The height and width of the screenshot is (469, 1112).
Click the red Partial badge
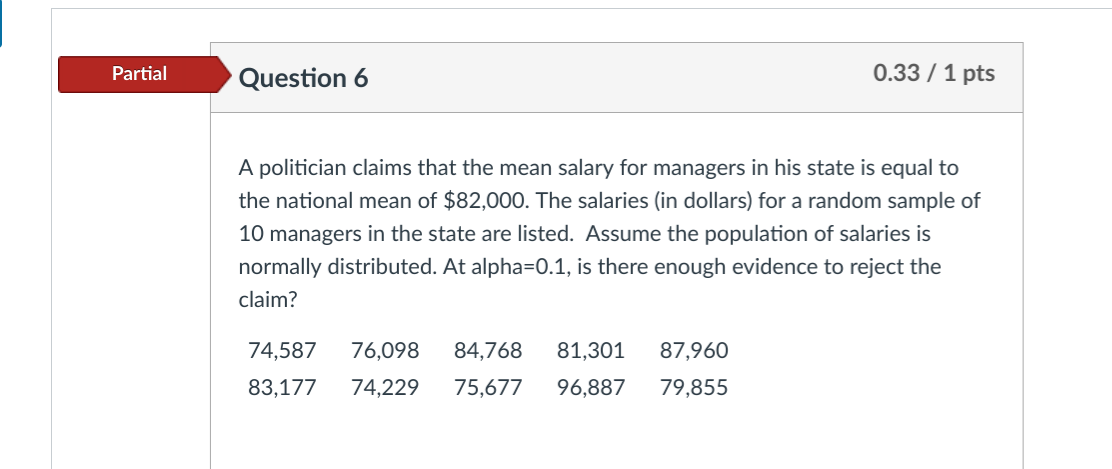point(145,74)
